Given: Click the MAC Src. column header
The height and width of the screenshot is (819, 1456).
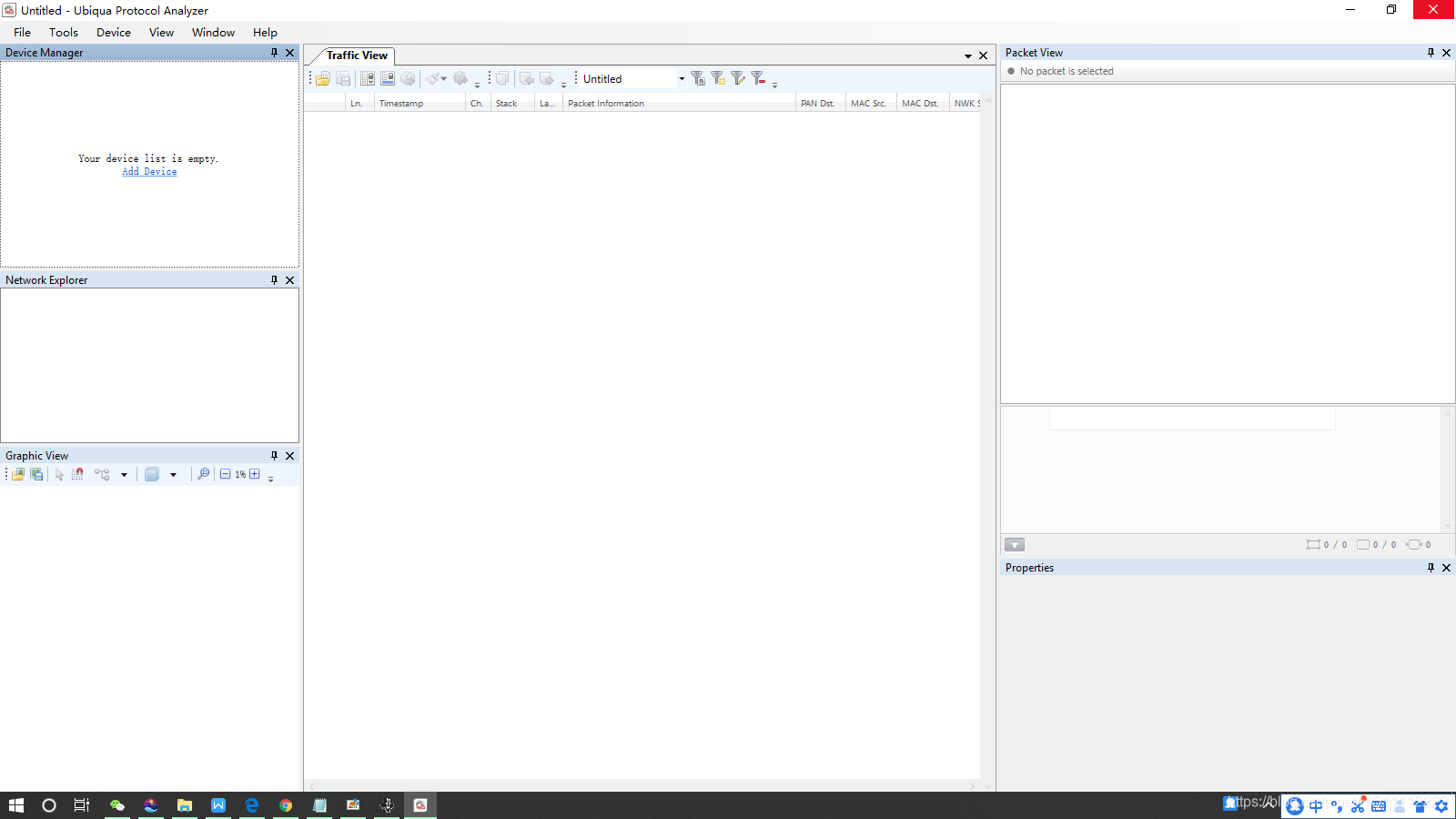Looking at the screenshot, I should (x=871, y=104).
